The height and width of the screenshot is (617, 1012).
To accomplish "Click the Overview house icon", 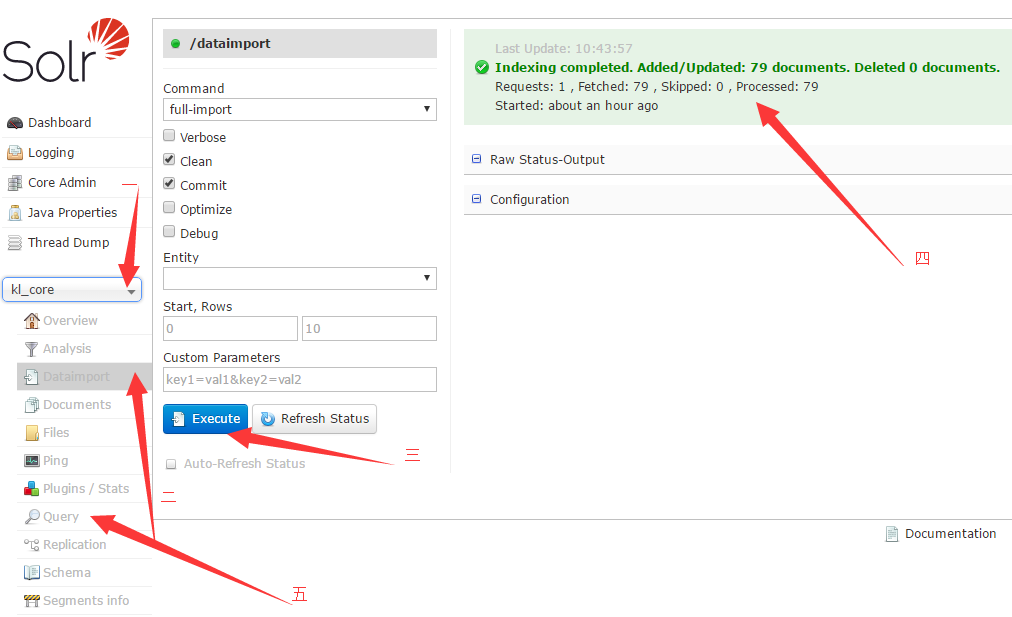I will coord(32,321).
